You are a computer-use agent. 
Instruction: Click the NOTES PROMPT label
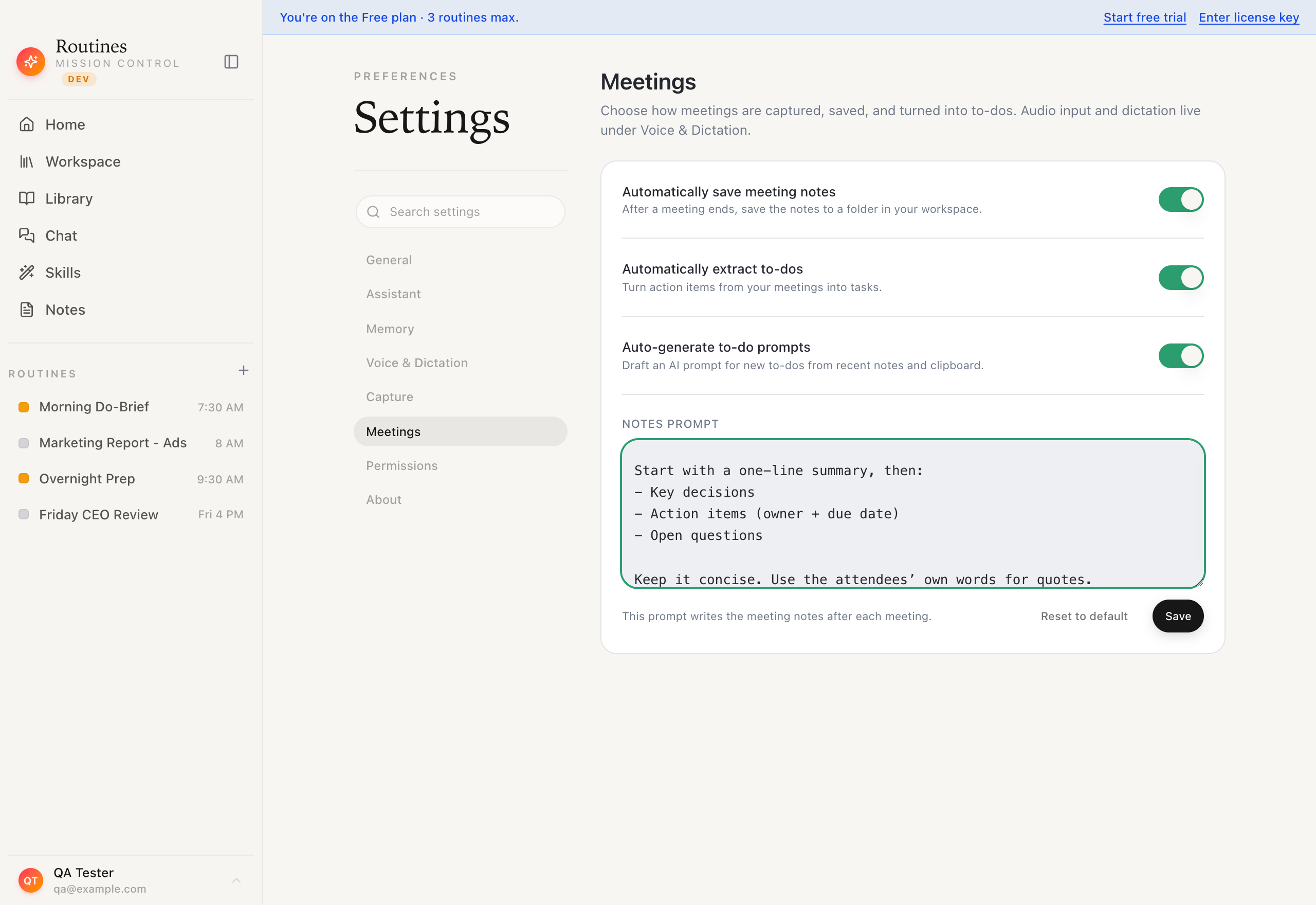(x=670, y=424)
